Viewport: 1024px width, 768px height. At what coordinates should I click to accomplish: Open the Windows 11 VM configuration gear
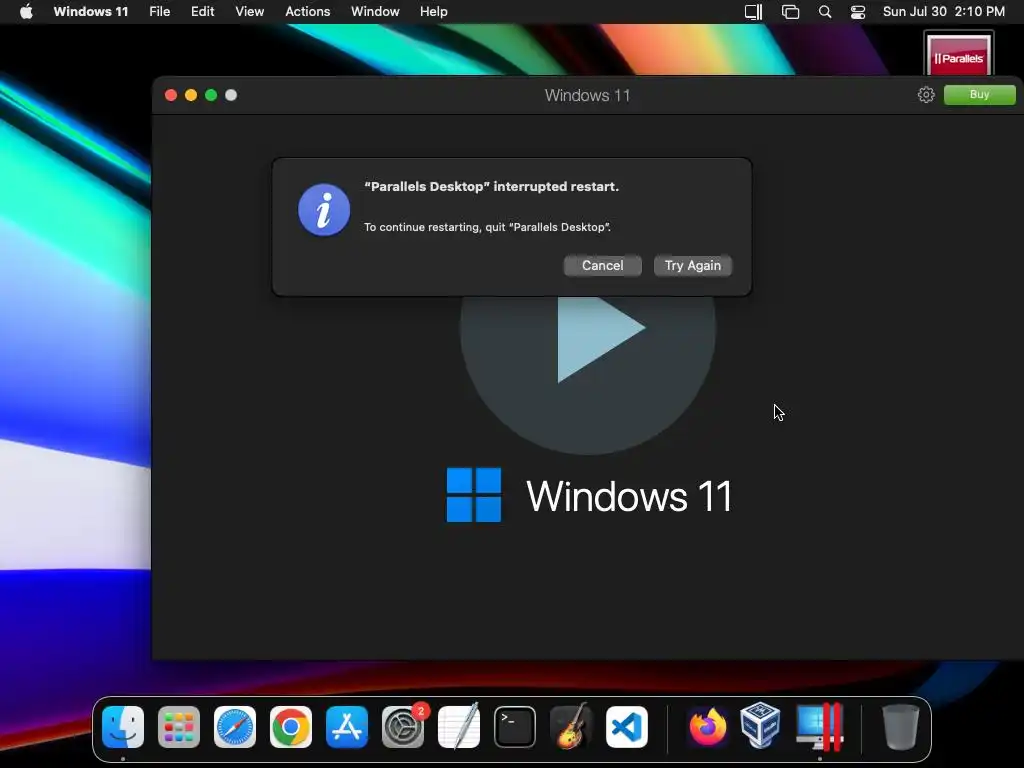[x=925, y=95]
